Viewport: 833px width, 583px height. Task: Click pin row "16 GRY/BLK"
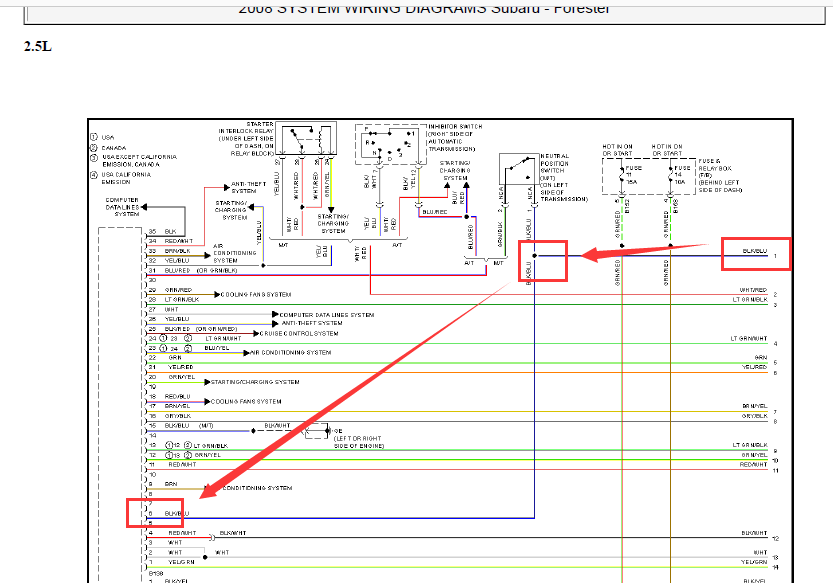pos(169,416)
